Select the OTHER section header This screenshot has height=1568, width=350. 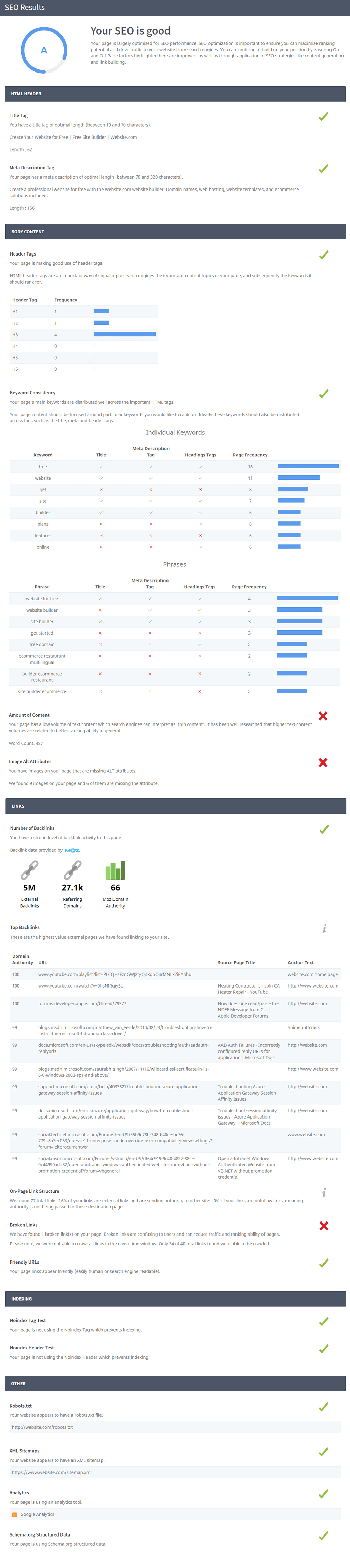(x=175, y=1383)
